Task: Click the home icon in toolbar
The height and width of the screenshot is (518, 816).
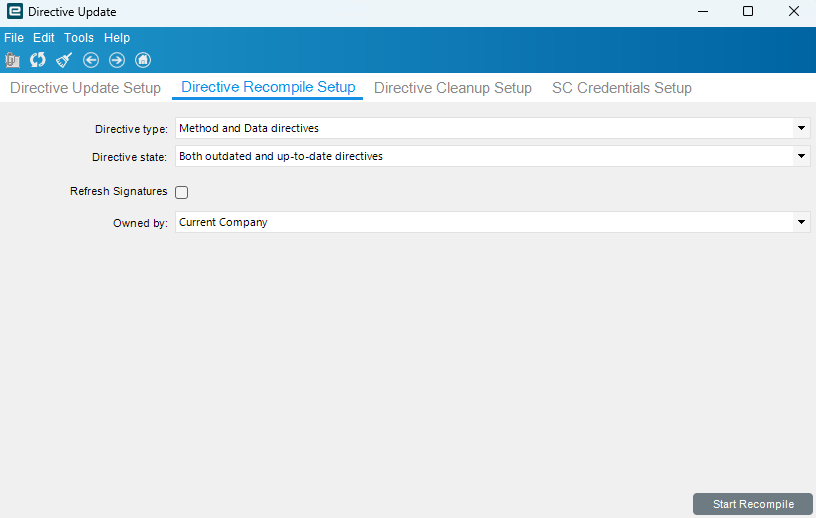Action: pyautogui.click(x=143, y=60)
